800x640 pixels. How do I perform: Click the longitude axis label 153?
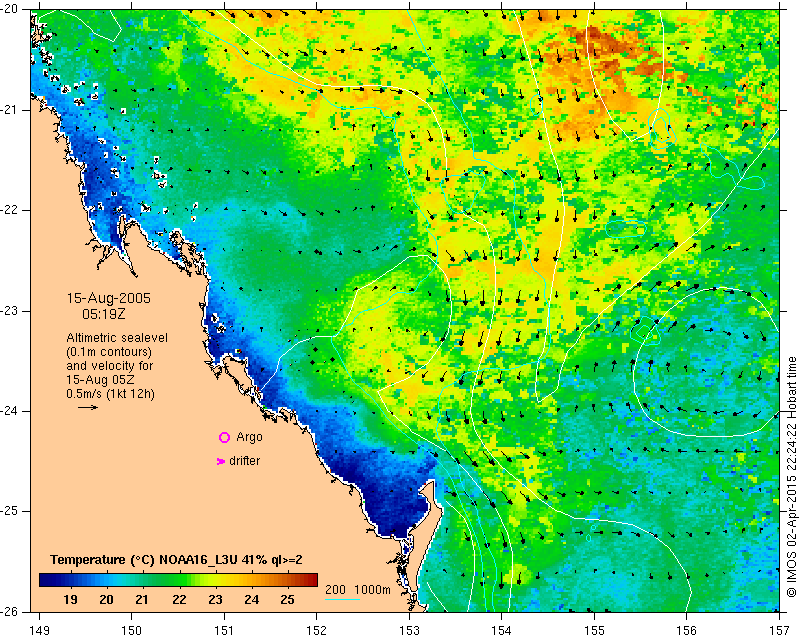click(x=410, y=631)
